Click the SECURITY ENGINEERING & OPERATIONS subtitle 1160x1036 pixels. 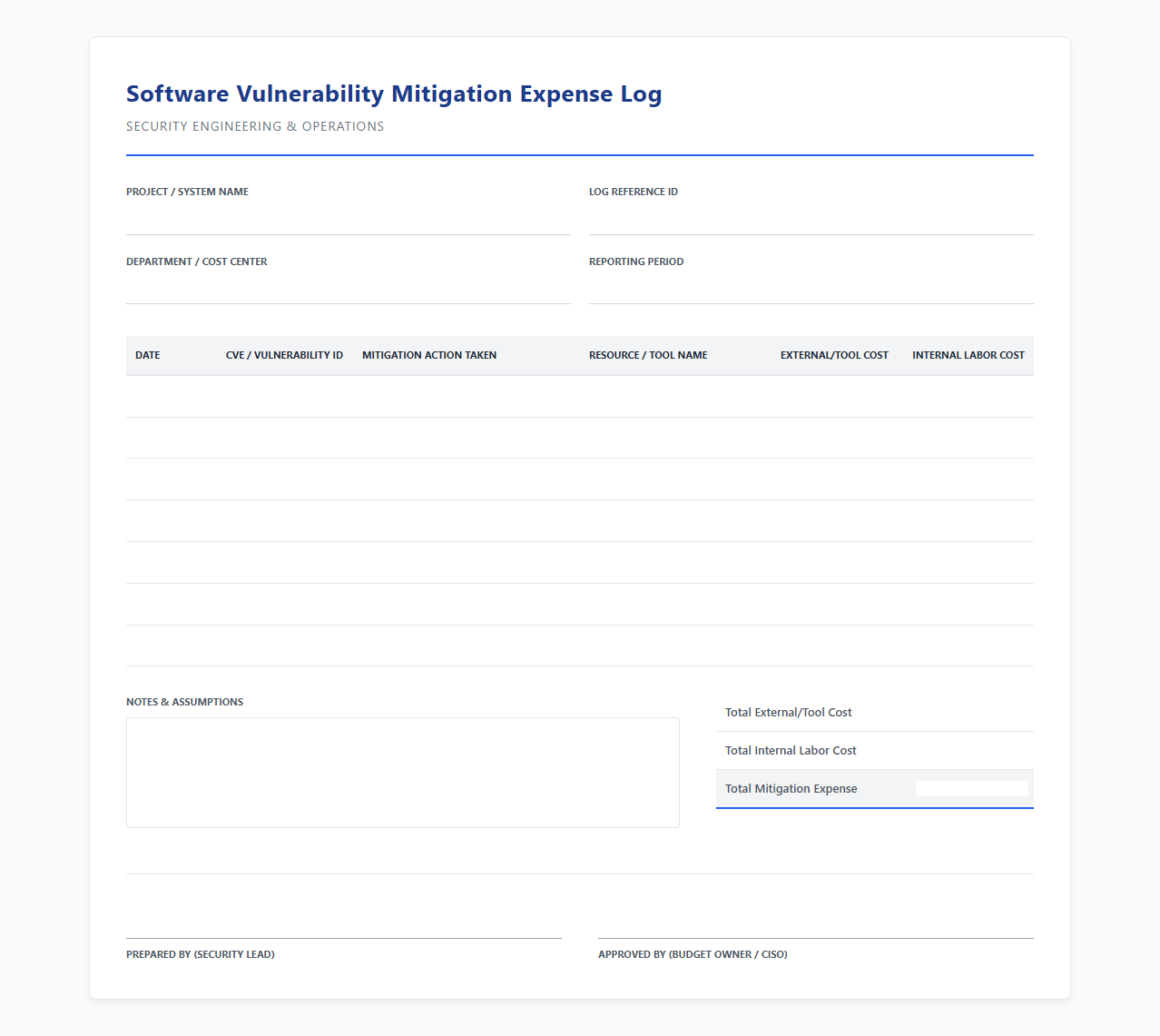(x=255, y=126)
